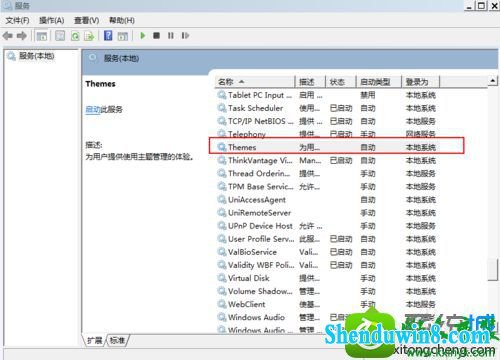Click the gear icon beside Task Scheduler
This screenshot has width=500, height=360.
222,108
